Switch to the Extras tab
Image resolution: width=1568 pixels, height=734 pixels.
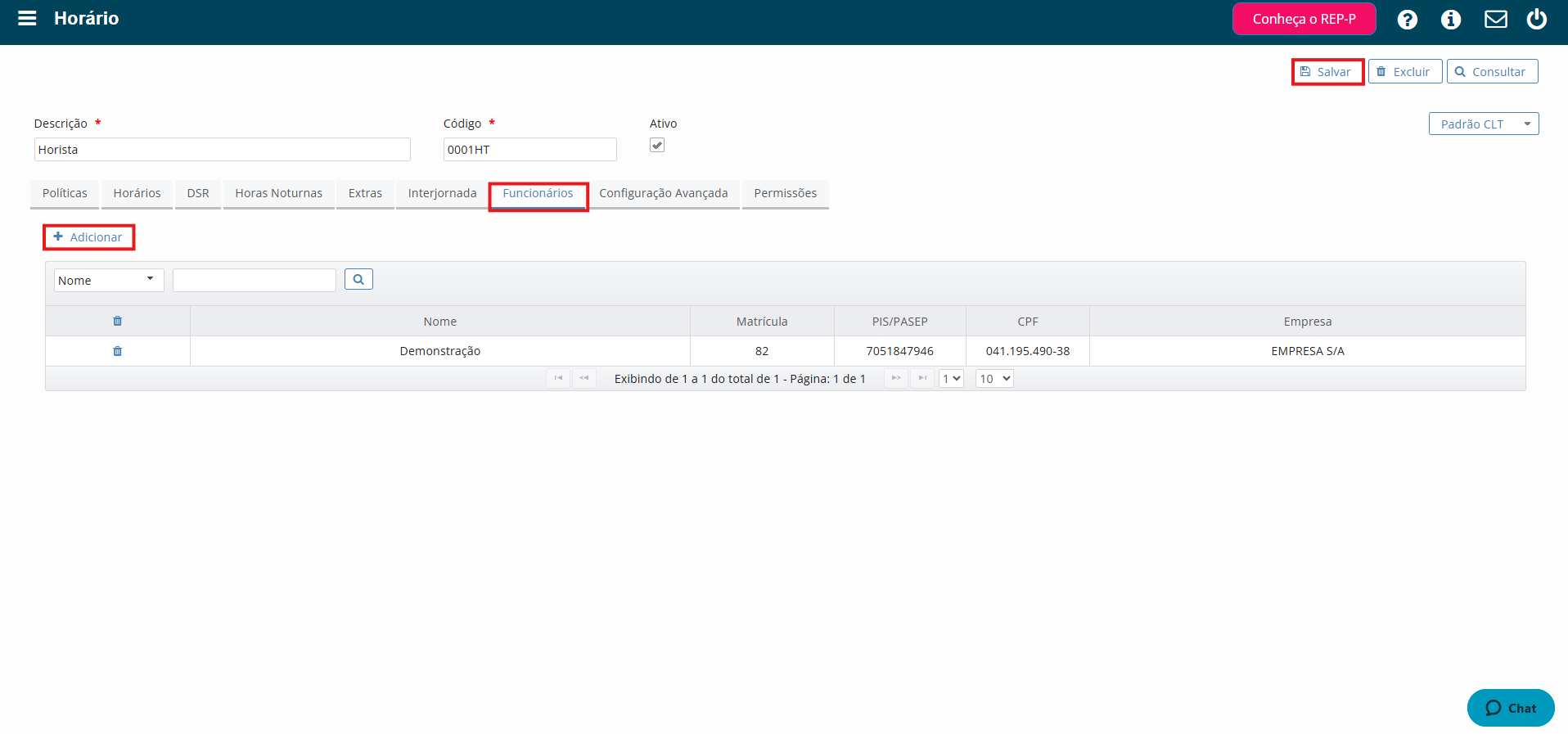click(365, 193)
